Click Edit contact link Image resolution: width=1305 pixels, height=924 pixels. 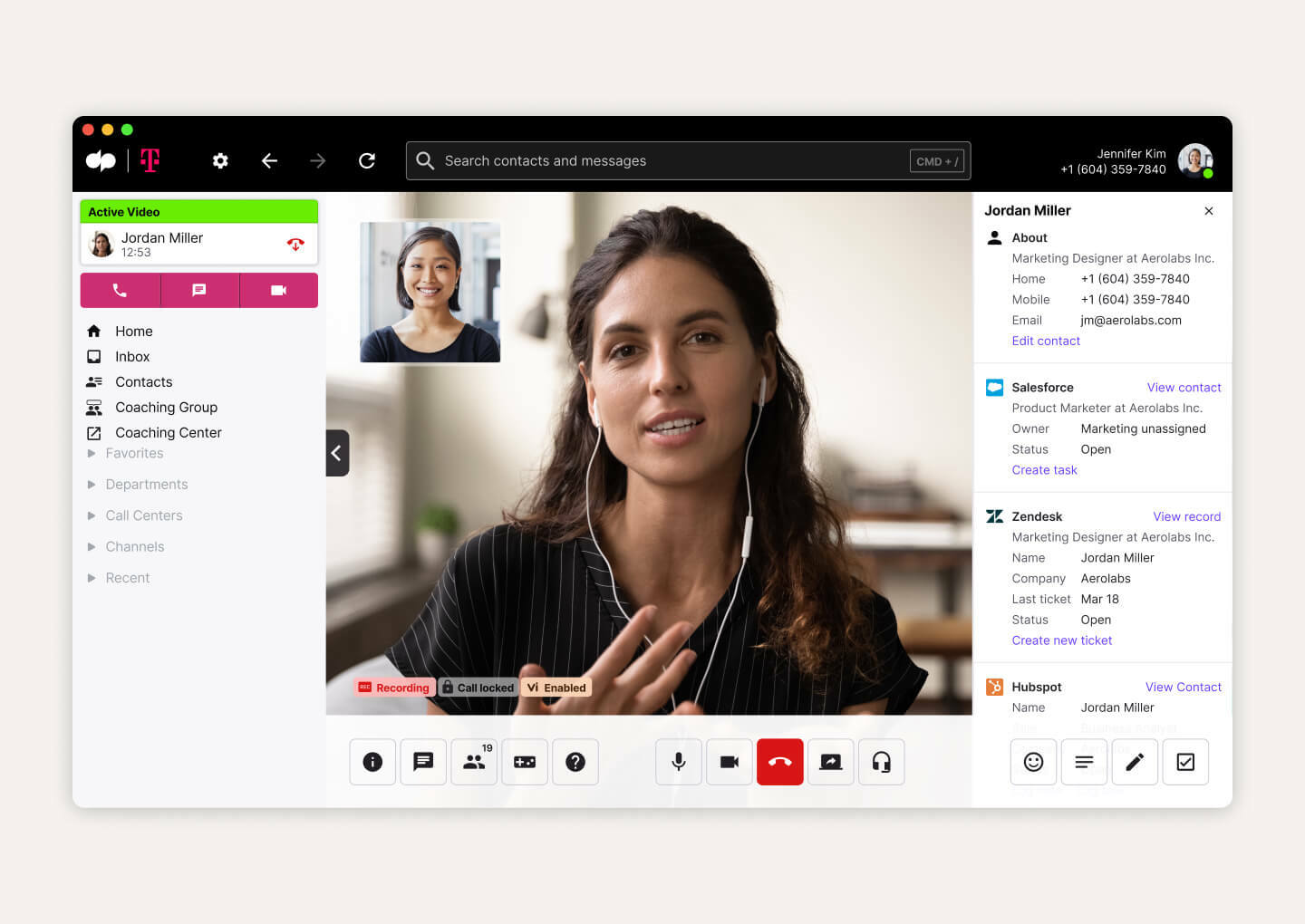pyautogui.click(x=1046, y=342)
